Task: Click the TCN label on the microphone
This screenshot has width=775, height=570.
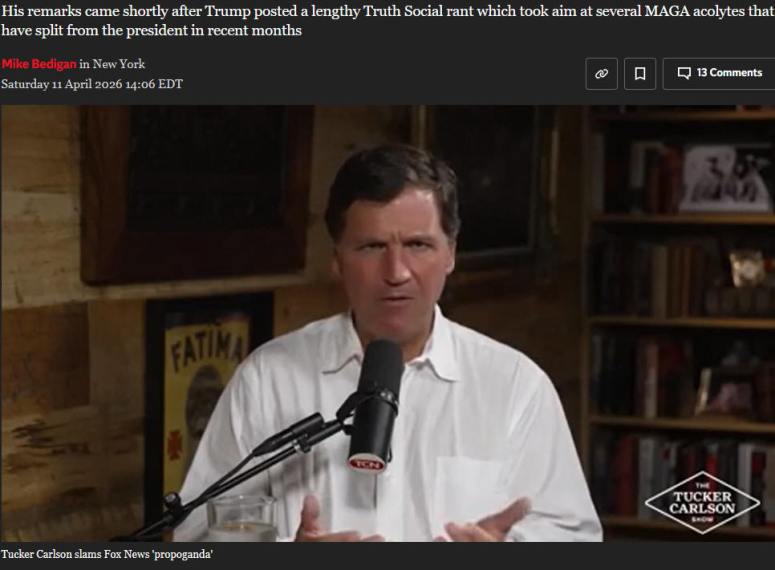Action: point(367,464)
